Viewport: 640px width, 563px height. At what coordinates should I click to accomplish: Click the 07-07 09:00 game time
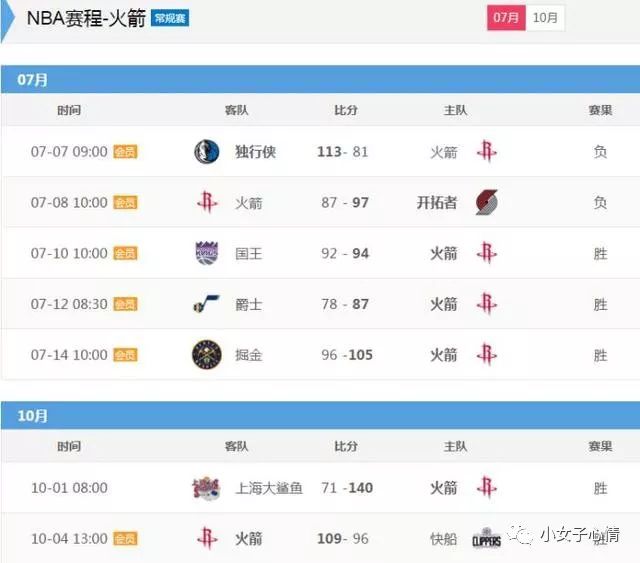click(69, 152)
